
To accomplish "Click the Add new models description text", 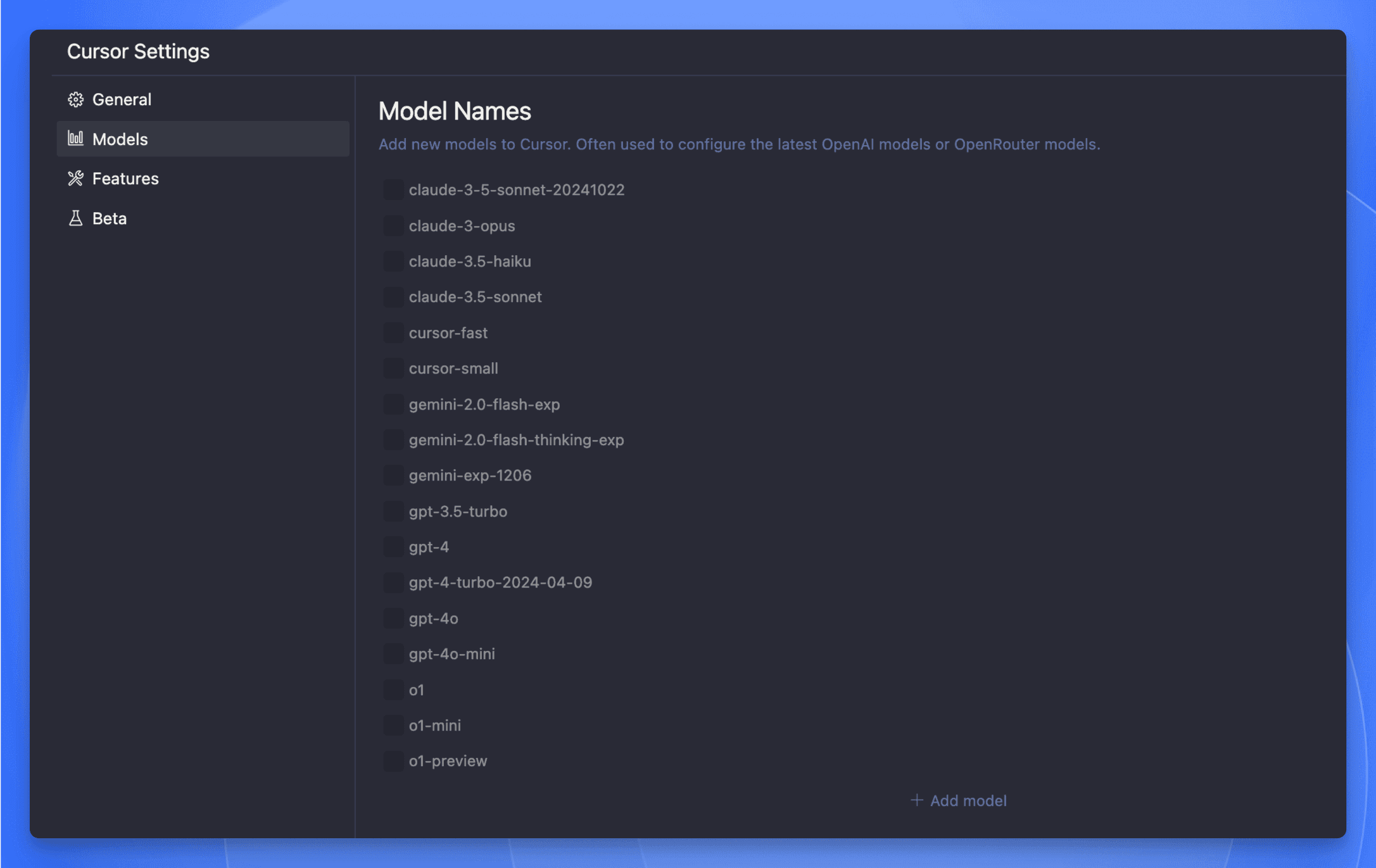I will tap(740, 144).
